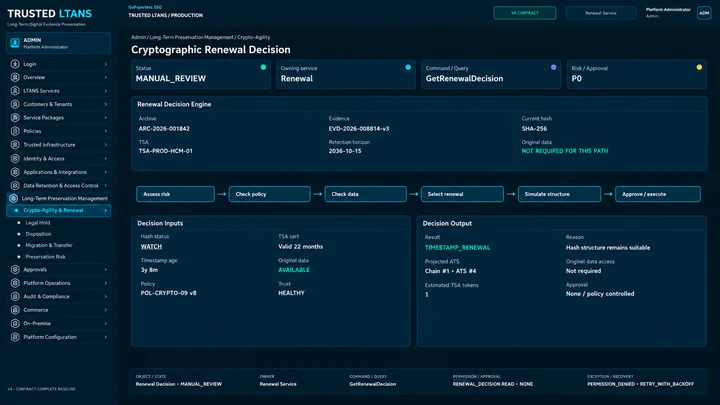Click the ADMIN Platform Administrator card

(58, 43)
